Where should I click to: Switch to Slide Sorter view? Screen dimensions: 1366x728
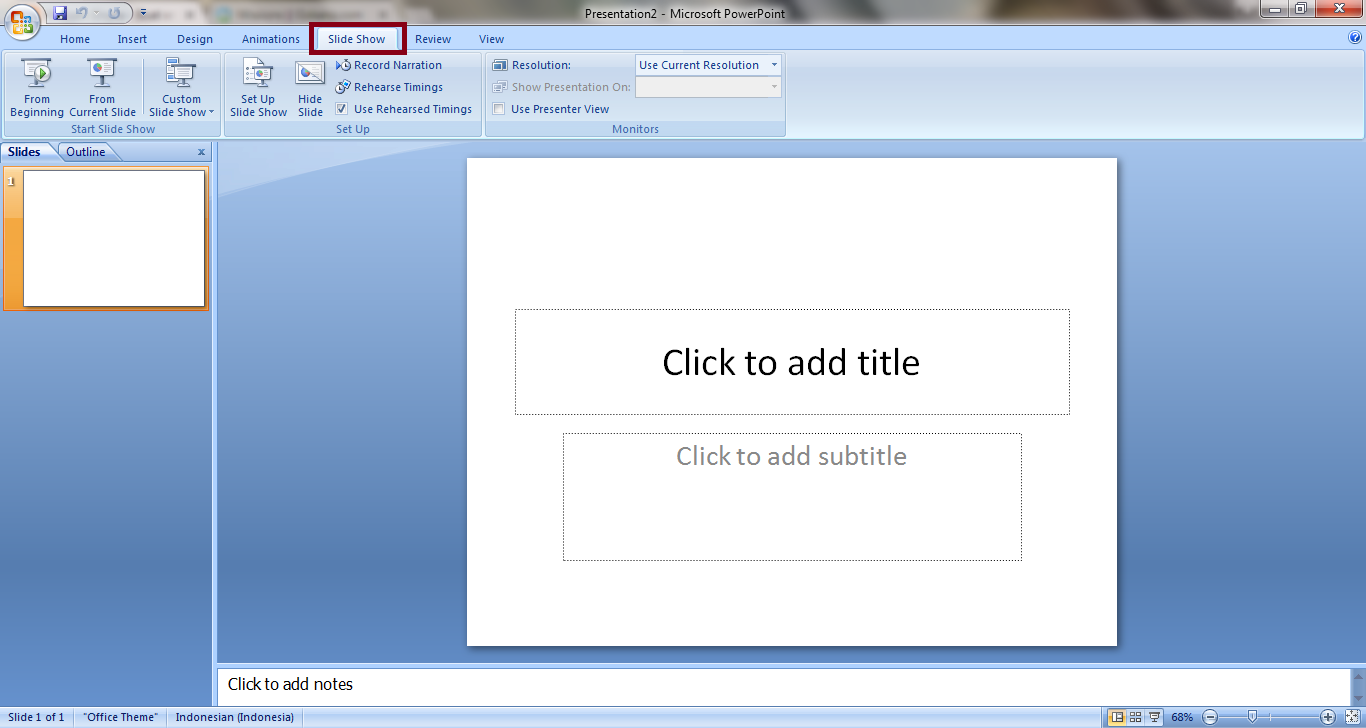[1136, 717]
